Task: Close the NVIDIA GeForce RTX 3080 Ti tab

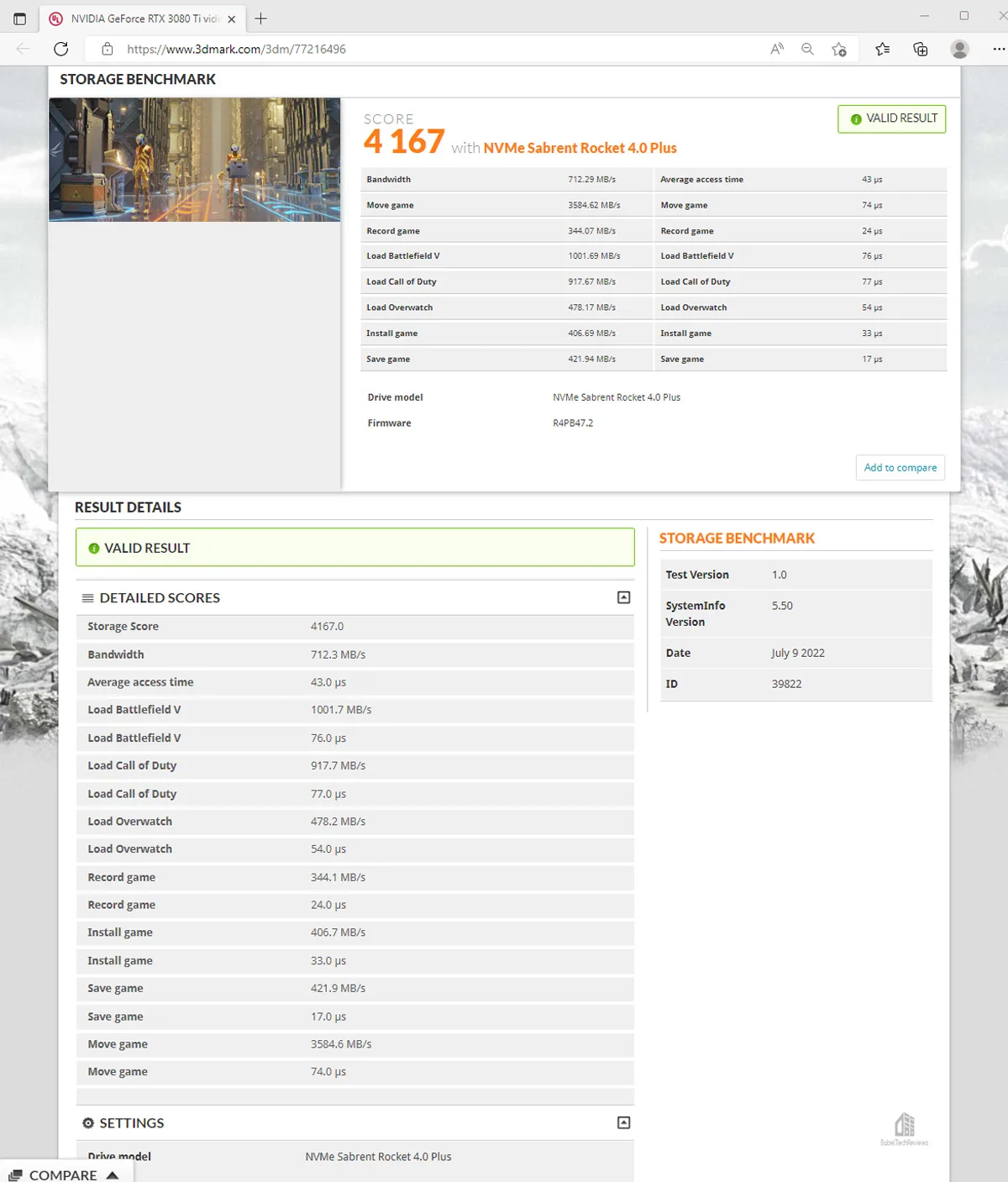Action: [x=232, y=18]
